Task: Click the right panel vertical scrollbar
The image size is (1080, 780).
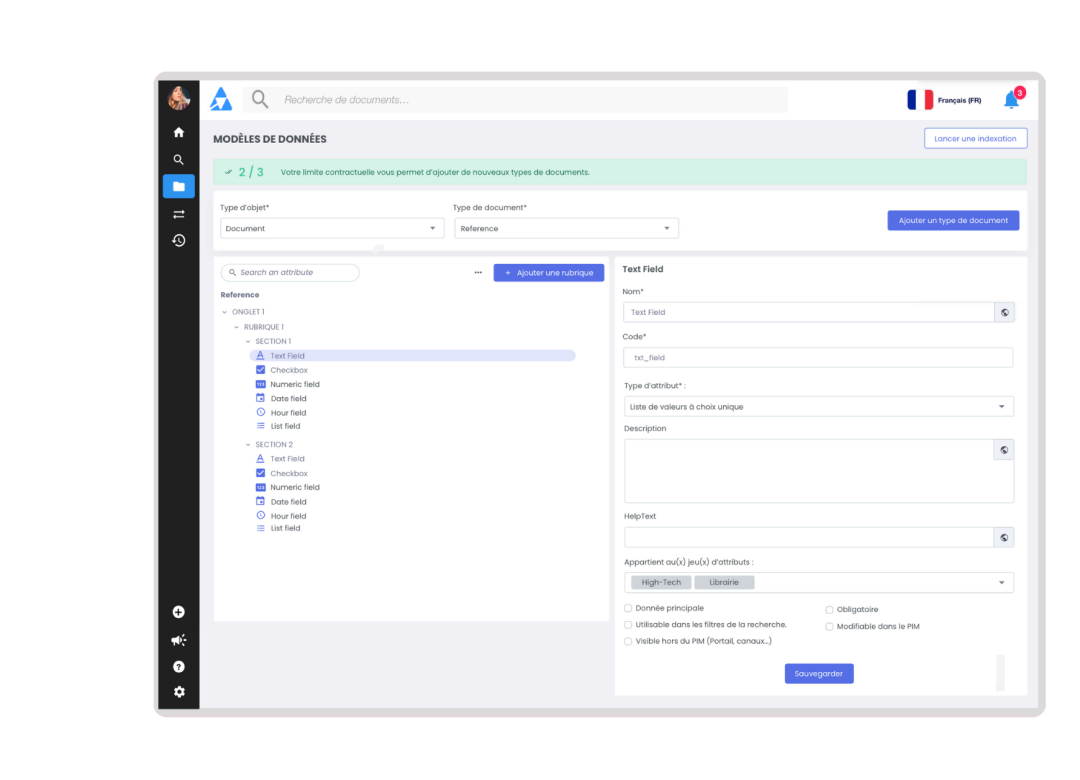Action: point(1000,672)
